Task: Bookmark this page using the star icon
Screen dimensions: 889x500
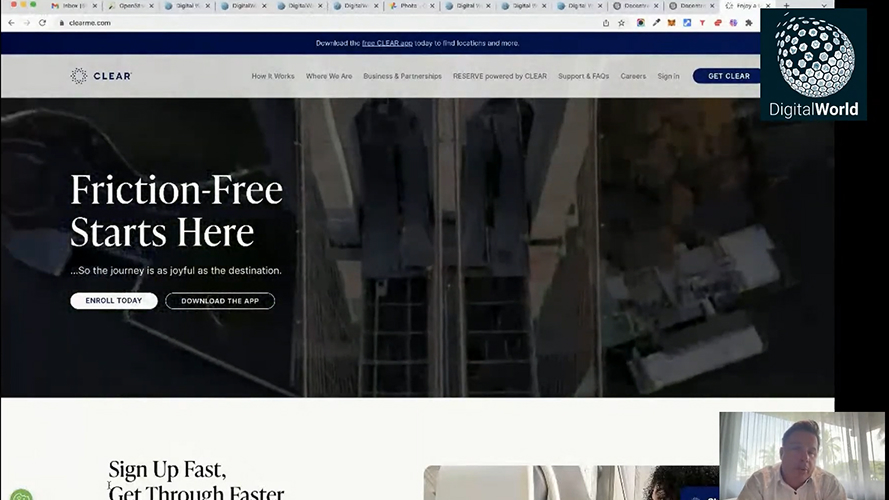Action: click(621, 22)
